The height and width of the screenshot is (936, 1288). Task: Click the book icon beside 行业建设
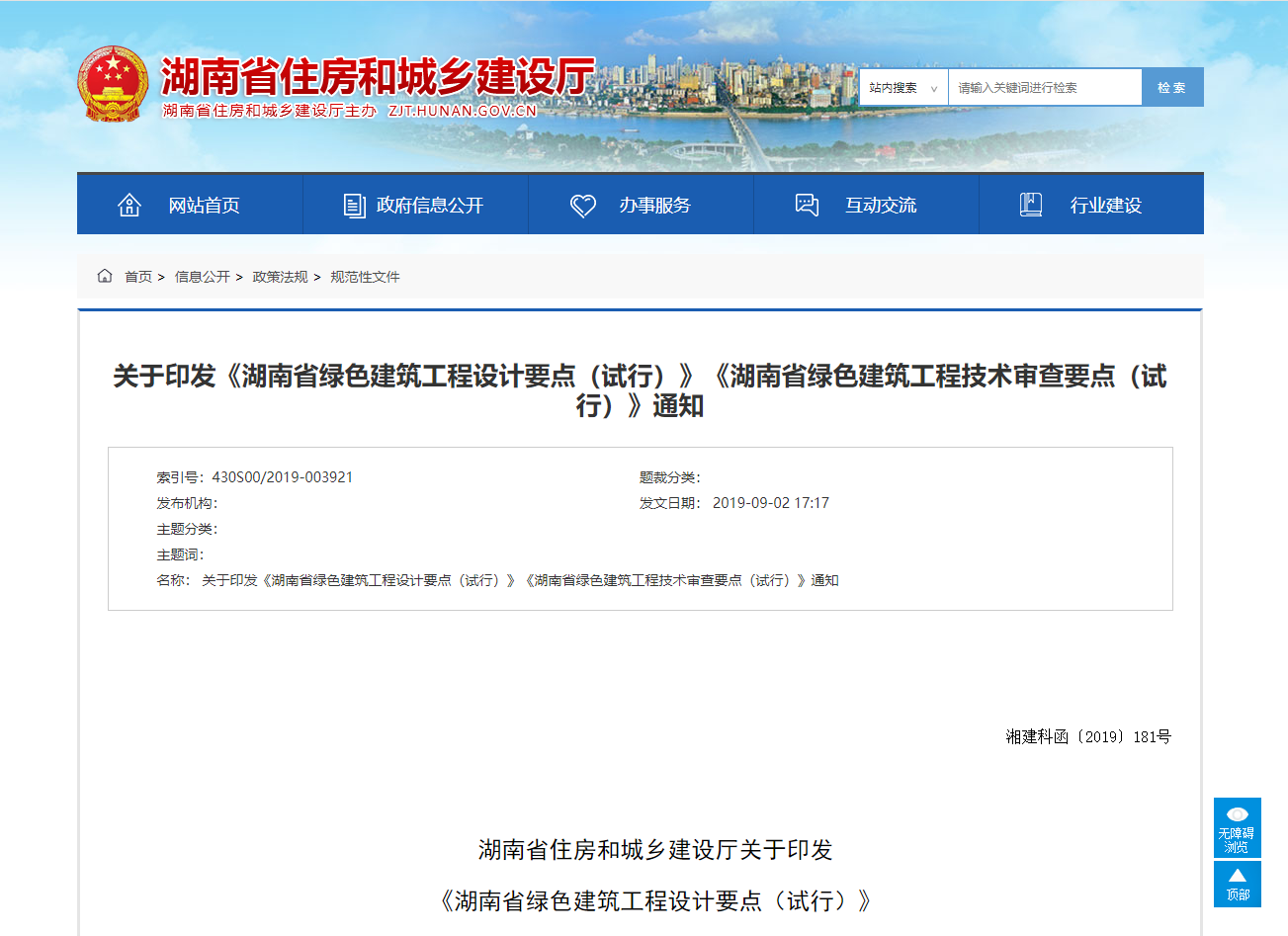coord(1031,206)
